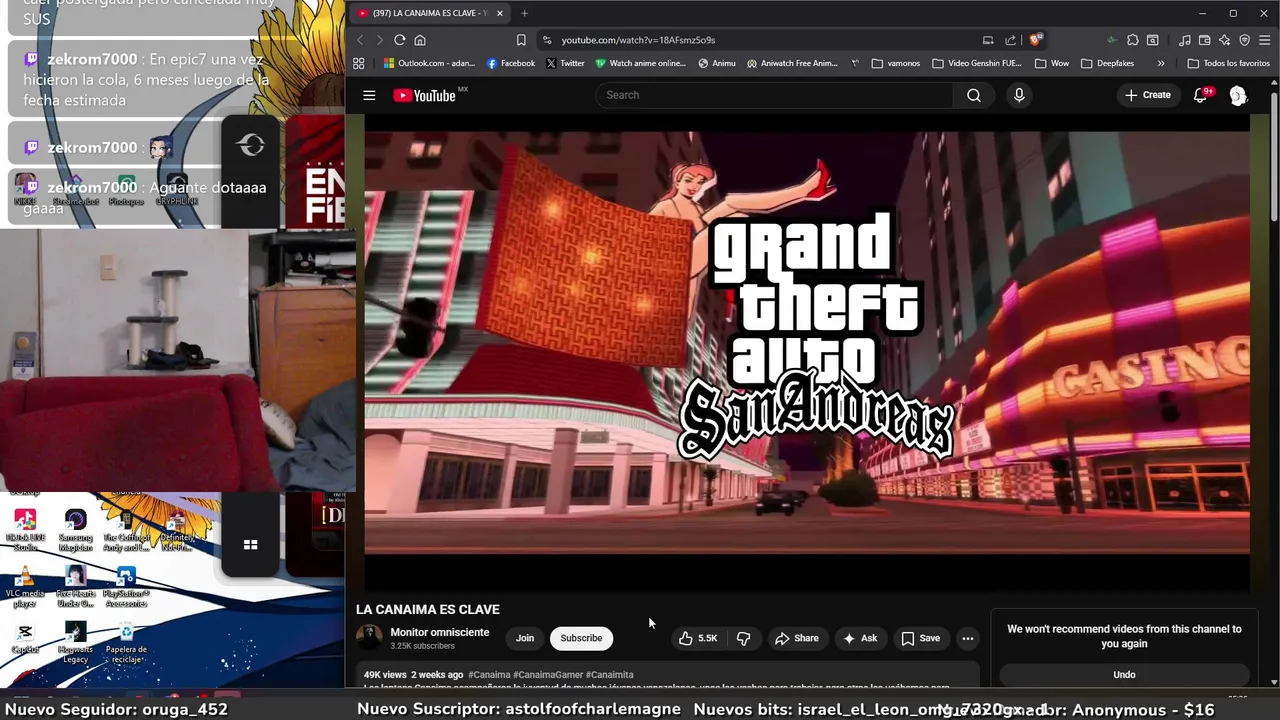Save the video with the Save button
Image resolution: width=1280 pixels, height=720 pixels.
coord(920,638)
